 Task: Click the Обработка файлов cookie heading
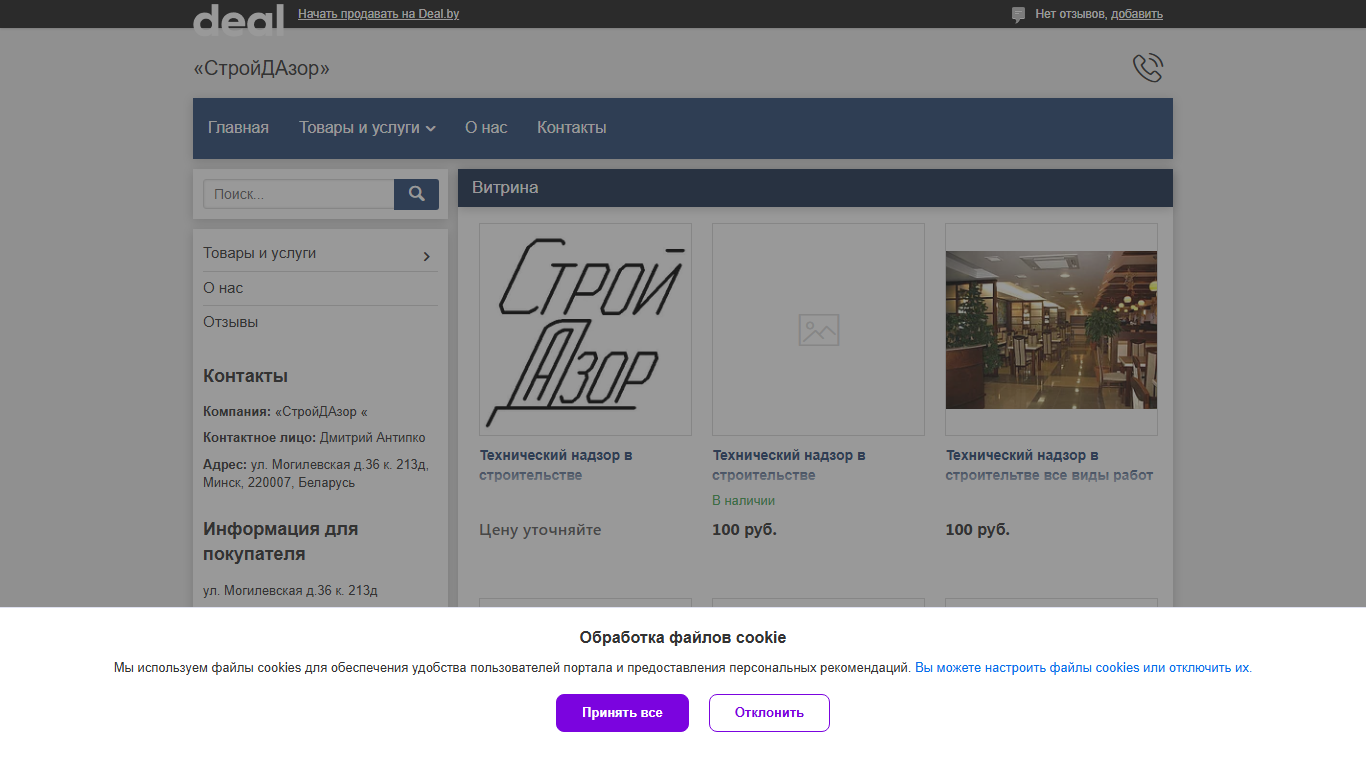(683, 638)
